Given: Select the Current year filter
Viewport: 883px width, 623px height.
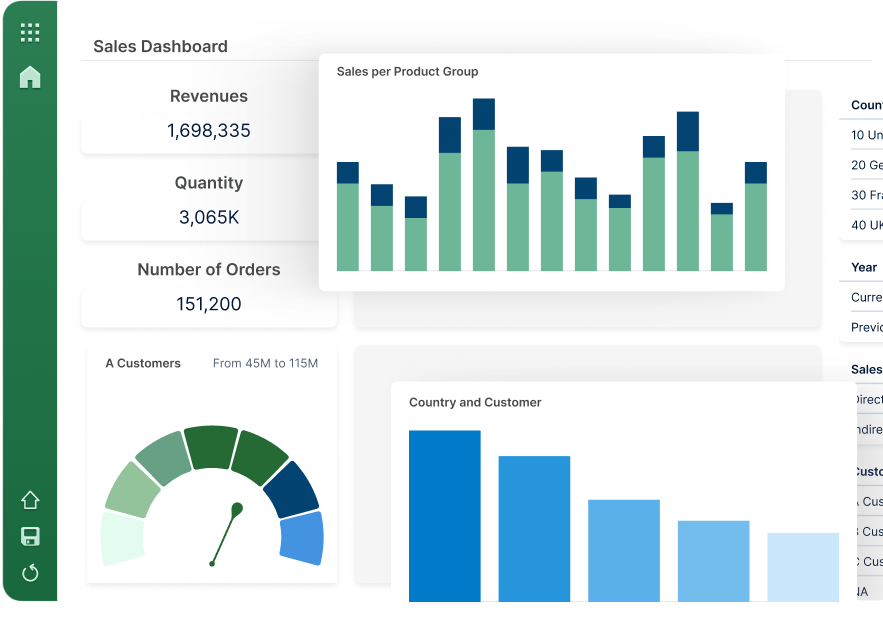Looking at the screenshot, I should click(866, 297).
